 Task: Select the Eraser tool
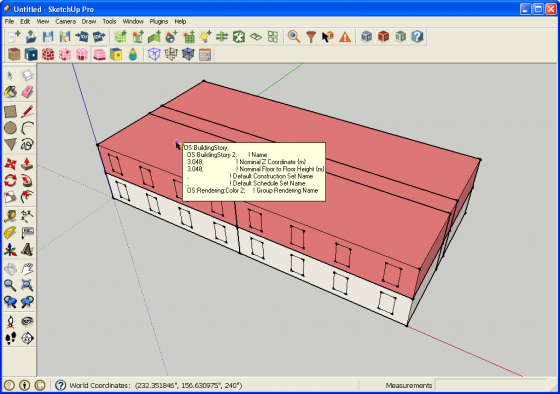pos(27,92)
